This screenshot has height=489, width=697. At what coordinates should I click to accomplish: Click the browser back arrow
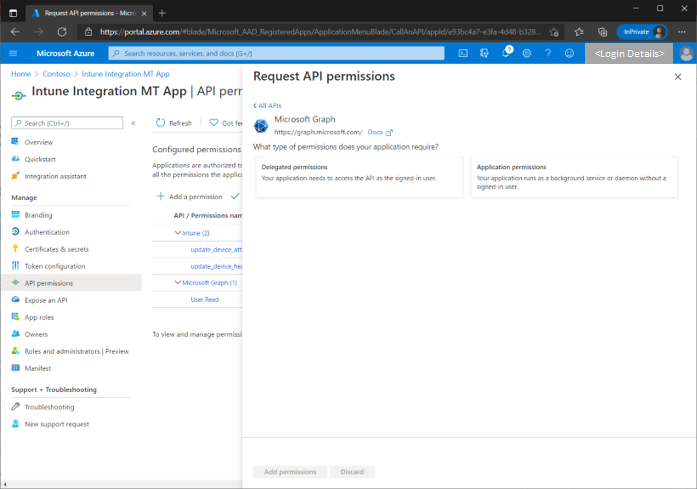coord(15,32)
